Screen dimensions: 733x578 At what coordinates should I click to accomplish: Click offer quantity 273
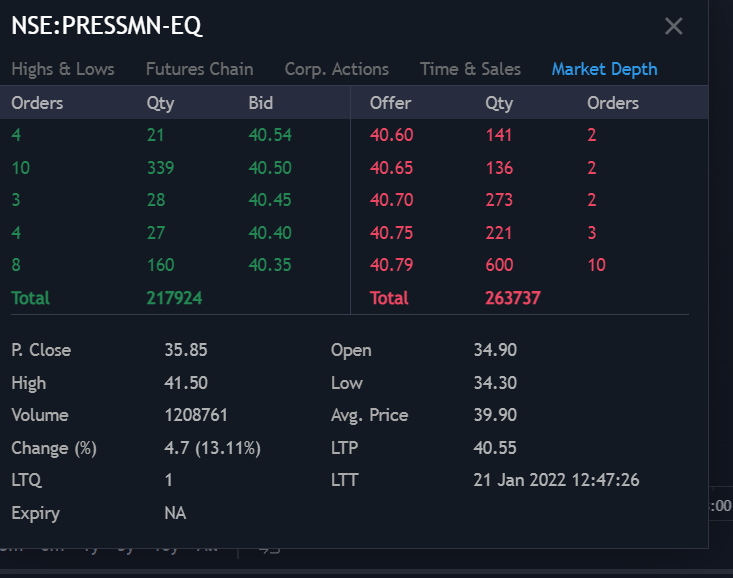[499, 200]
